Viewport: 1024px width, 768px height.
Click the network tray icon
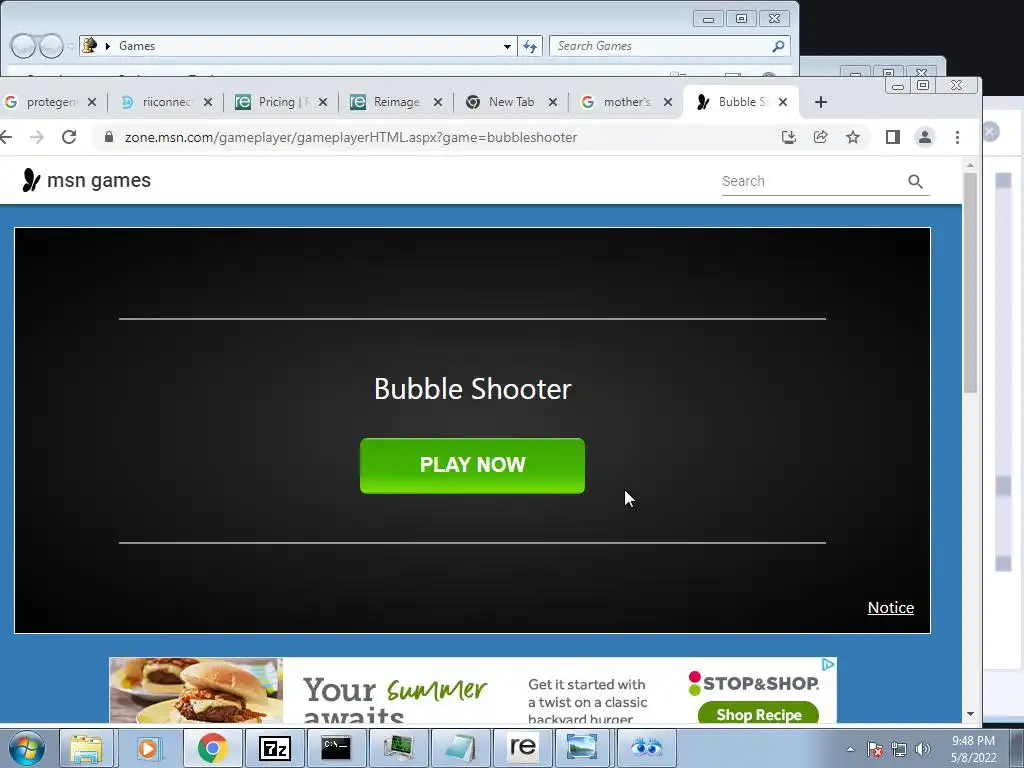pyautogui.click(x=899, y=749)
